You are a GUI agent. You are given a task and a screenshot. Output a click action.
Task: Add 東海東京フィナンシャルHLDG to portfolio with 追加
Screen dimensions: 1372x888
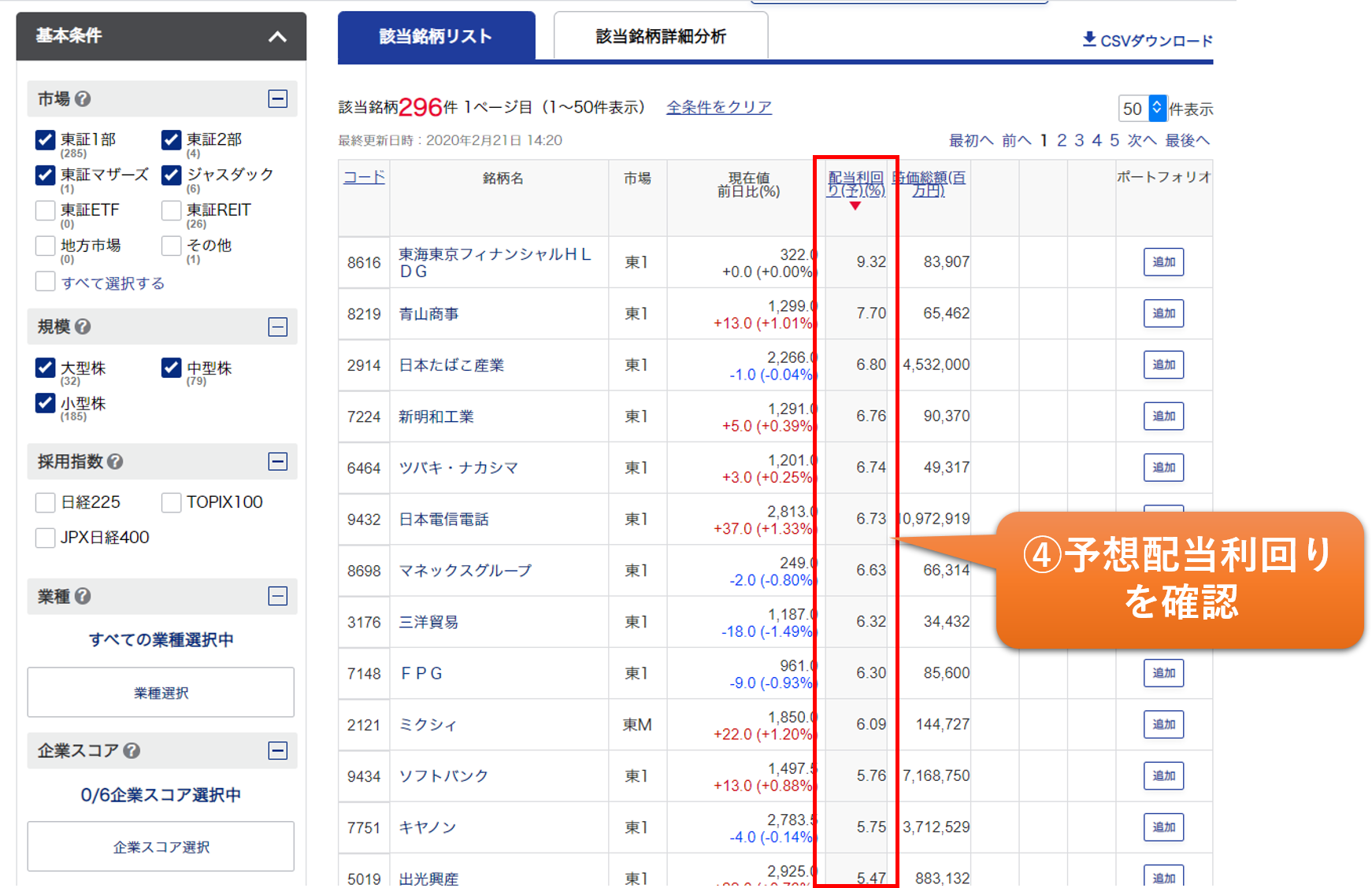point(1163,262)
